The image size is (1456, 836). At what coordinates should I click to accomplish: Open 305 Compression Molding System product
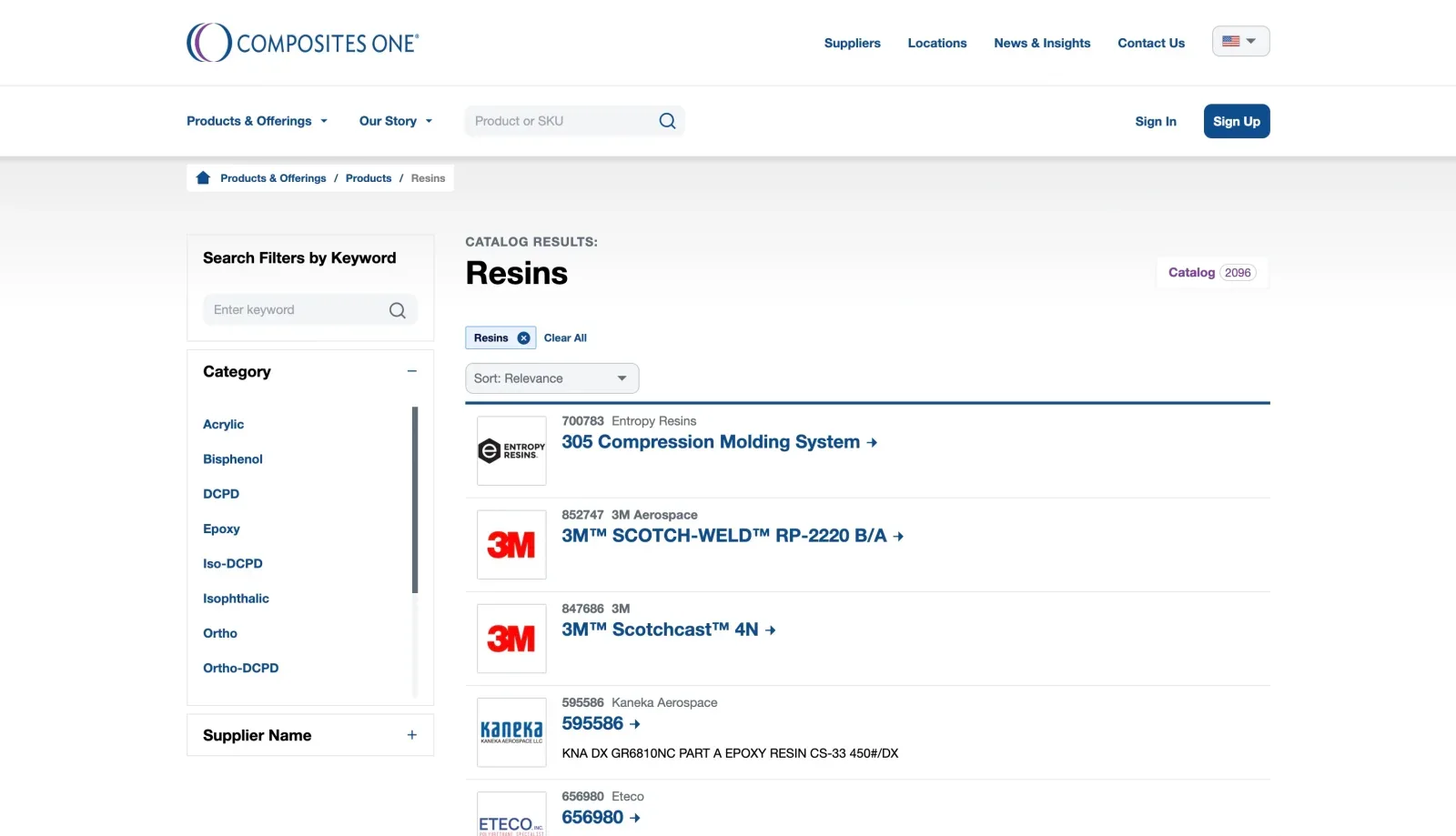click(x=719, y=442)
